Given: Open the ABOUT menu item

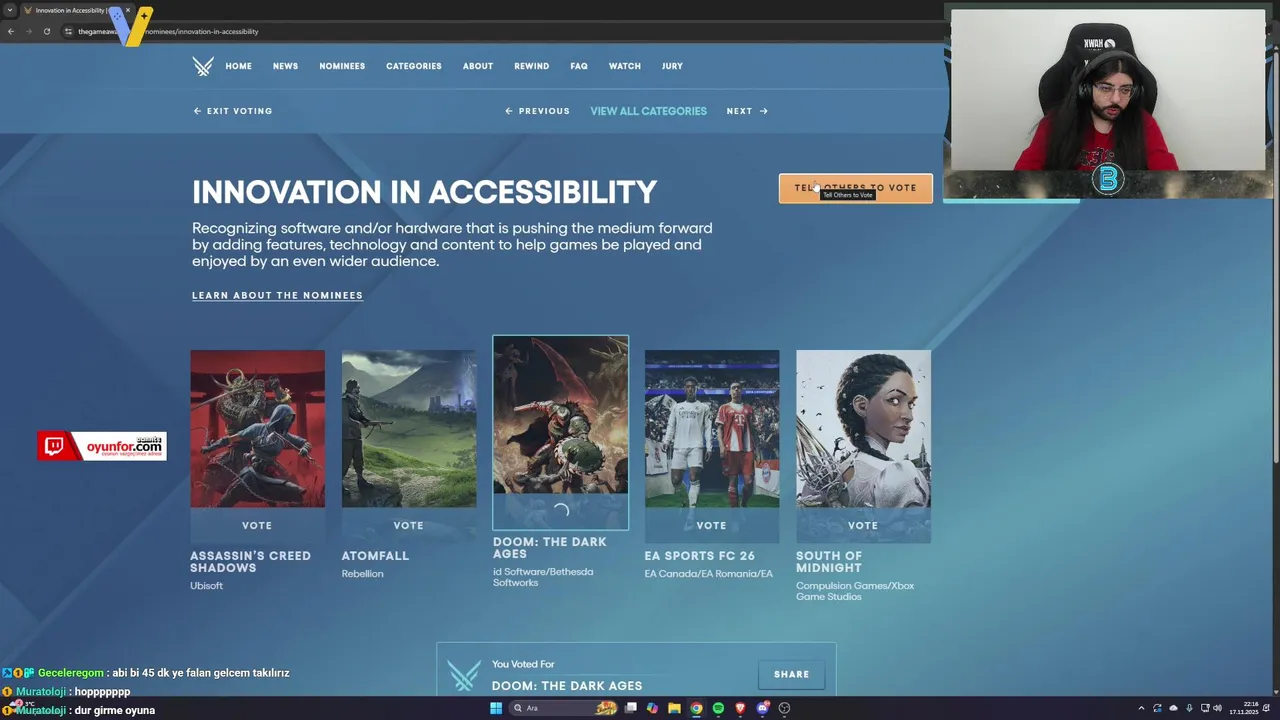Looking at the screenshot, I should tap(478, 66).
